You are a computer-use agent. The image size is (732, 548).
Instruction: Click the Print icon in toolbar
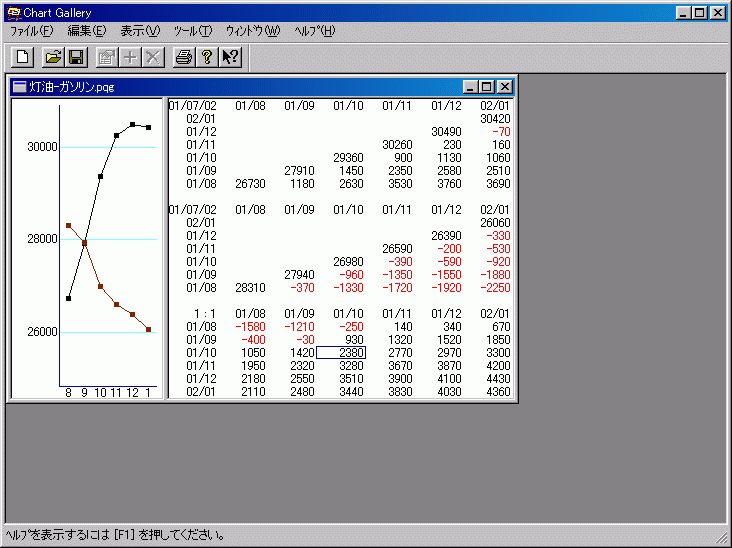point(183,57)
